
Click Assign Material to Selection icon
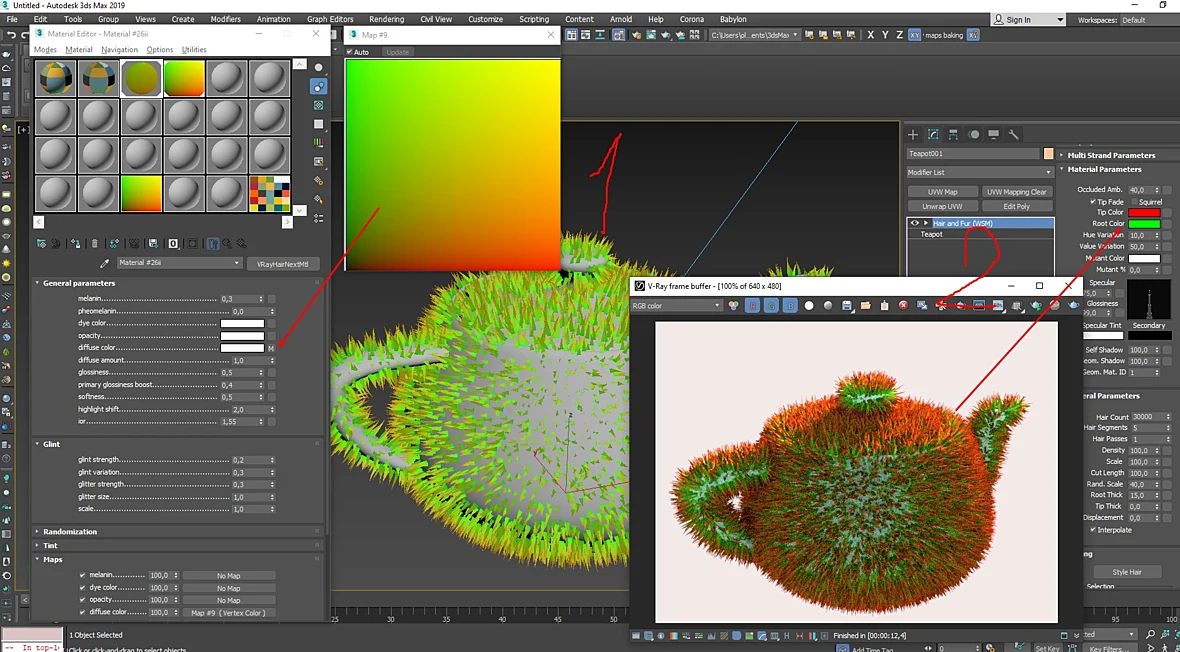[x=75, y=243]
